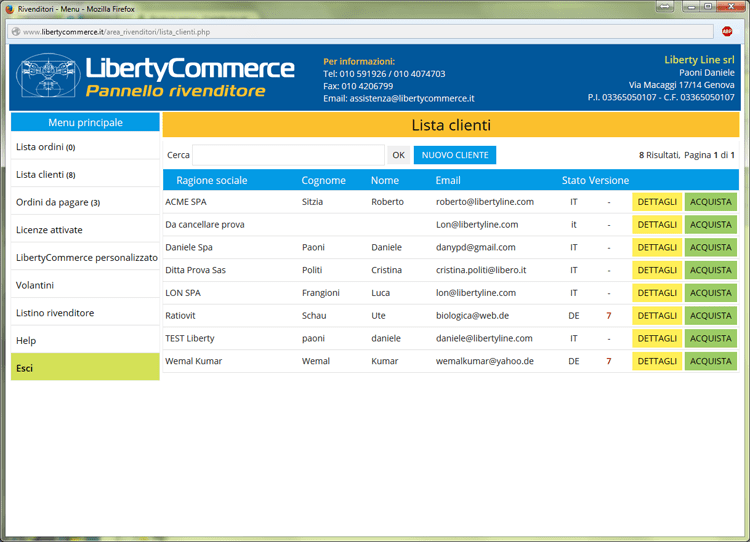Click ACQUISTA for Ratiovit
750x542 pixels.
pyautogui.click(x=711, y=316)
